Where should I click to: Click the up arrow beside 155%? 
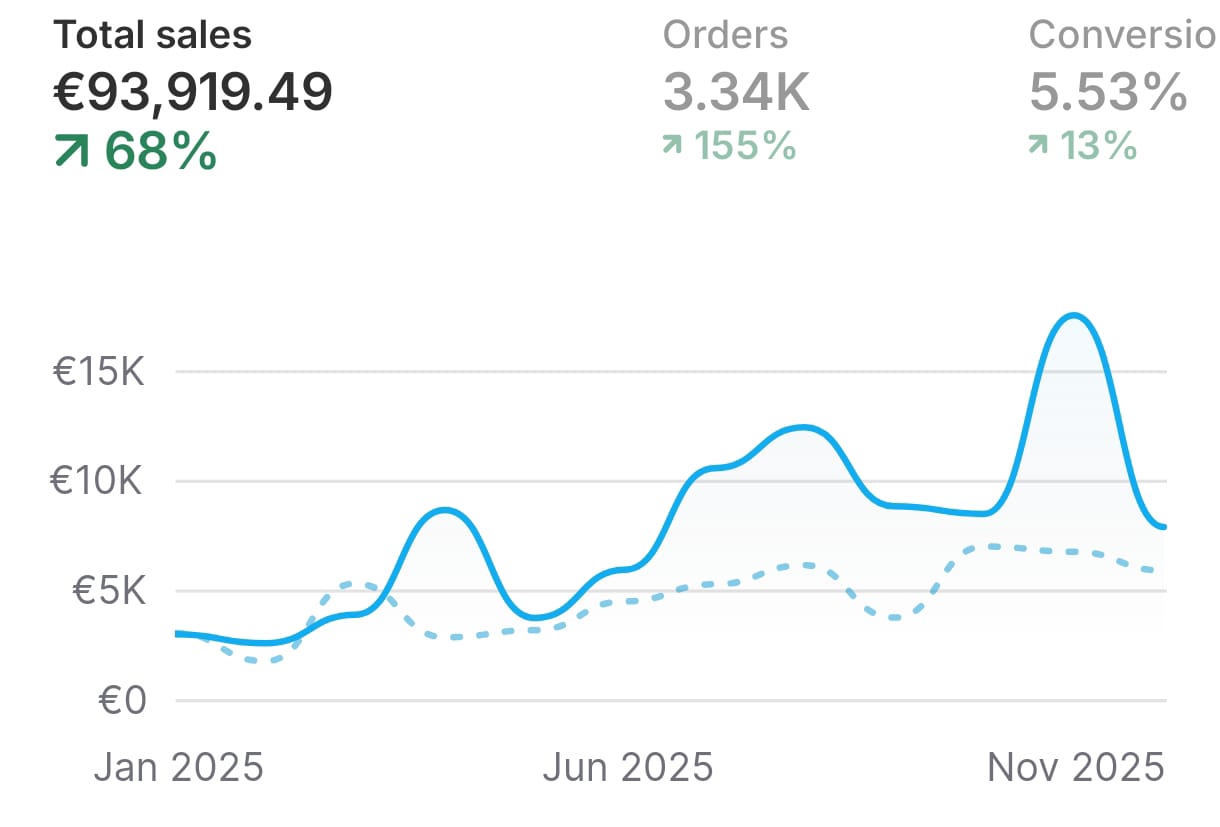[673, 146]
